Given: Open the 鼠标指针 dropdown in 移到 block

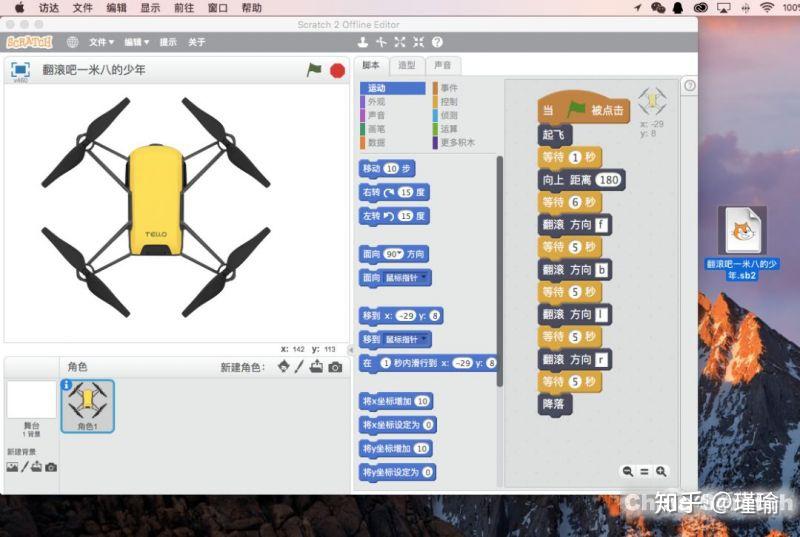Looking at the screenshot, I should [x=406, y=339].
